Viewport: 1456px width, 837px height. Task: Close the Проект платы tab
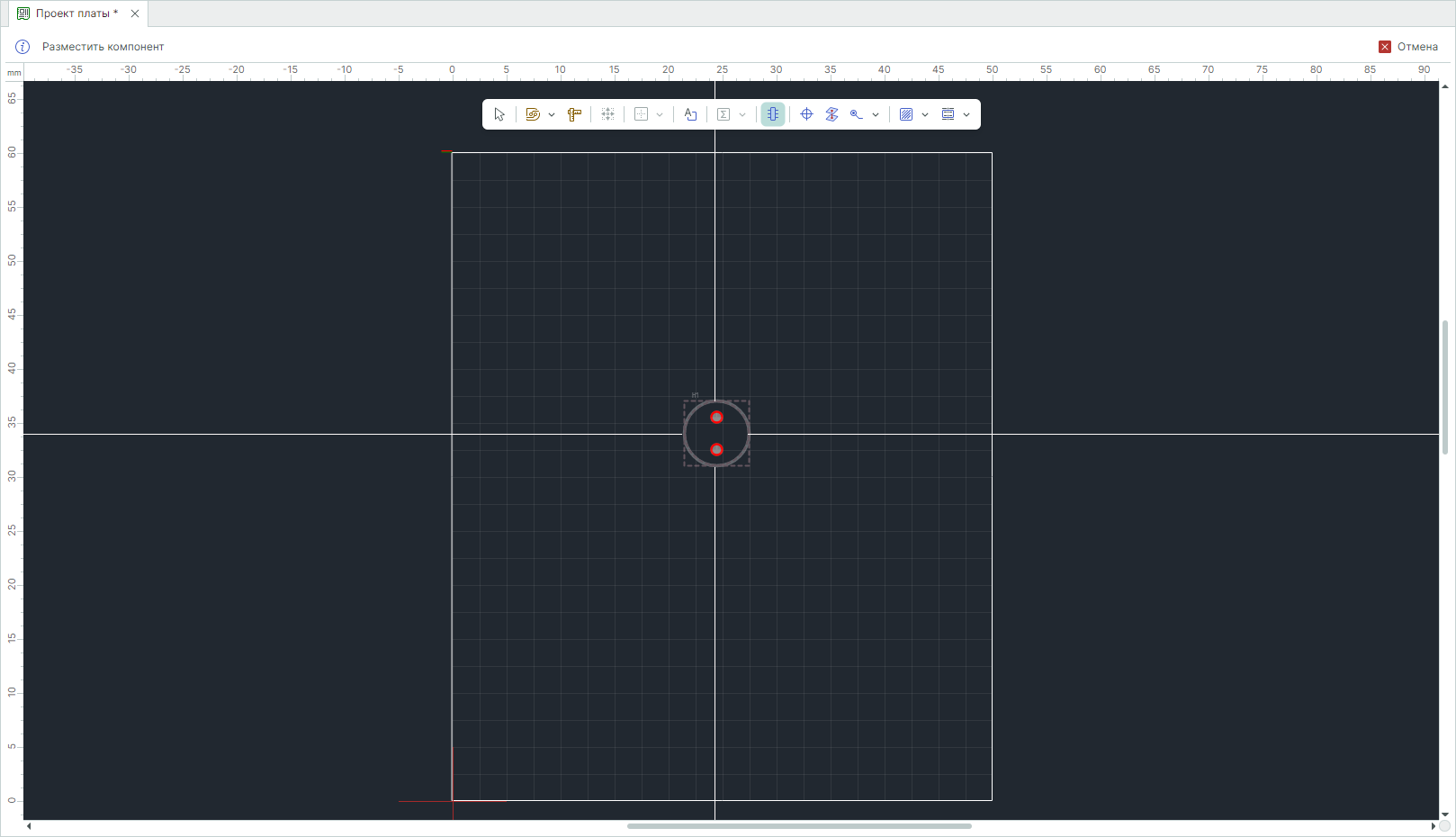coord(135,13)
